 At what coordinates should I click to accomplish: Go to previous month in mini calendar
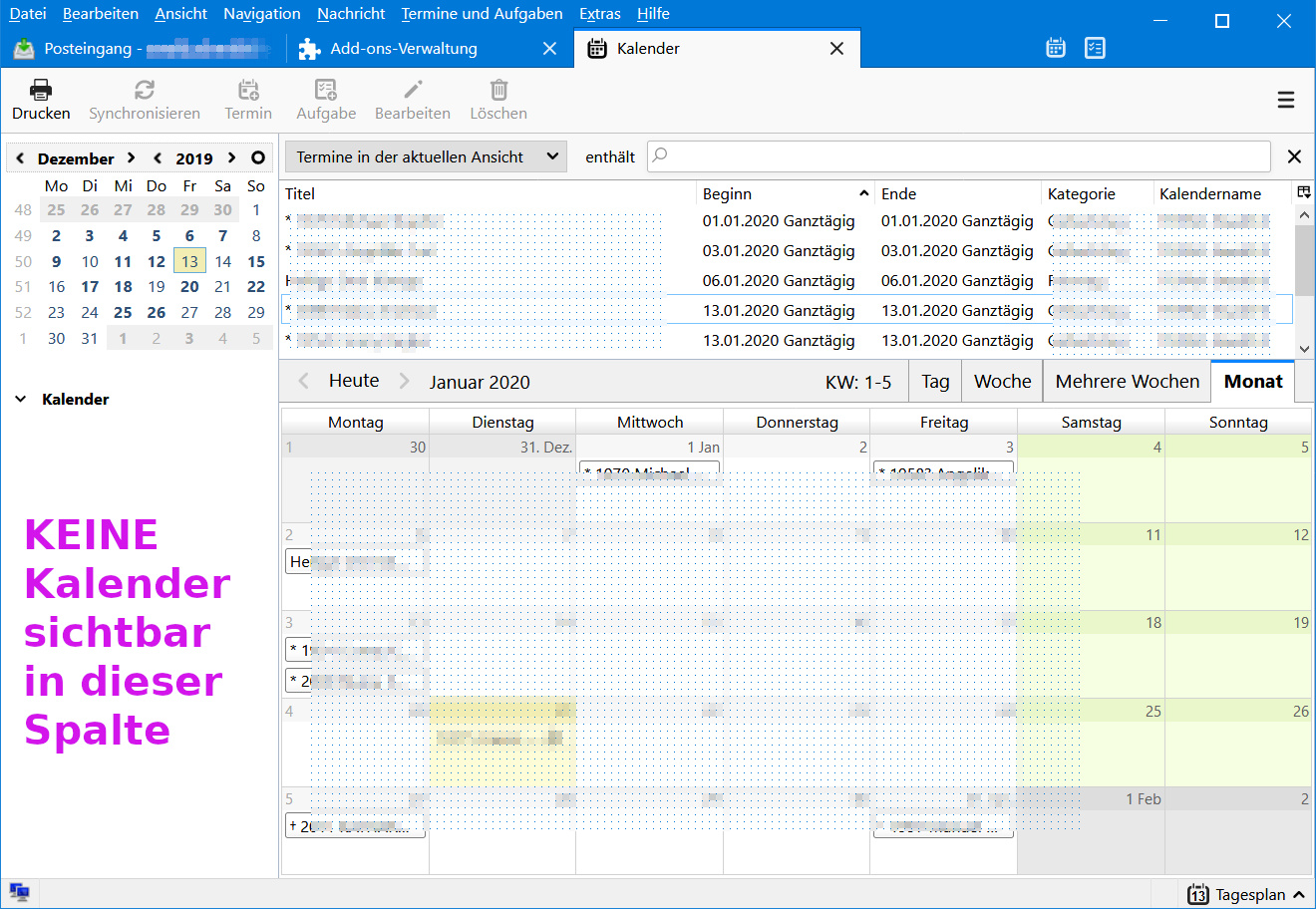pos(20,157)
